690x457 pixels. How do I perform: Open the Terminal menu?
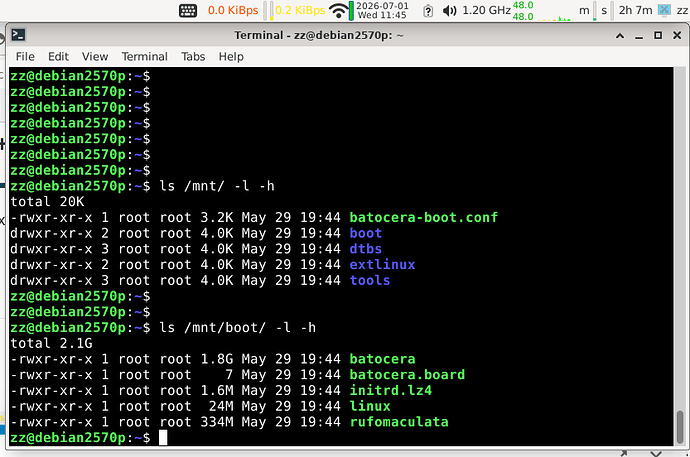click(x=144, y=57)
